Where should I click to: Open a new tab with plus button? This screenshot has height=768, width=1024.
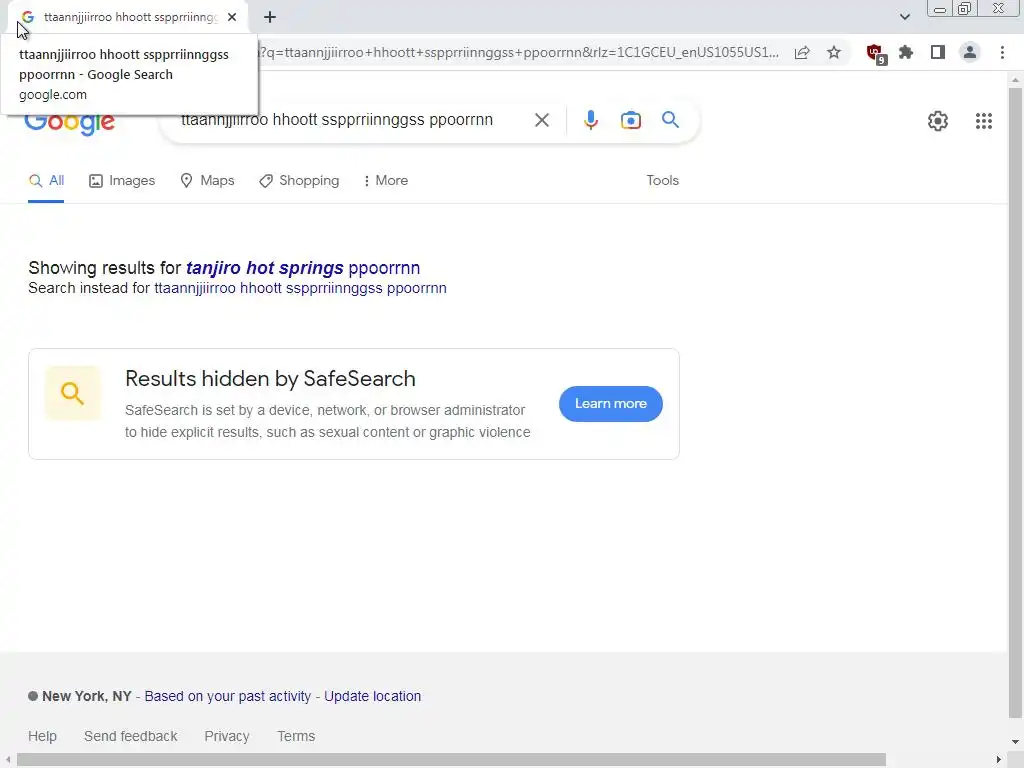[x=270, y=18]
